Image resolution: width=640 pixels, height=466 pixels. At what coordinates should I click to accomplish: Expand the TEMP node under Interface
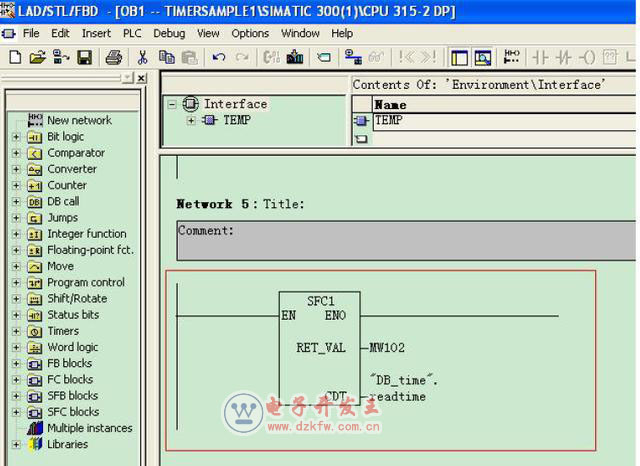coord(191,121)
